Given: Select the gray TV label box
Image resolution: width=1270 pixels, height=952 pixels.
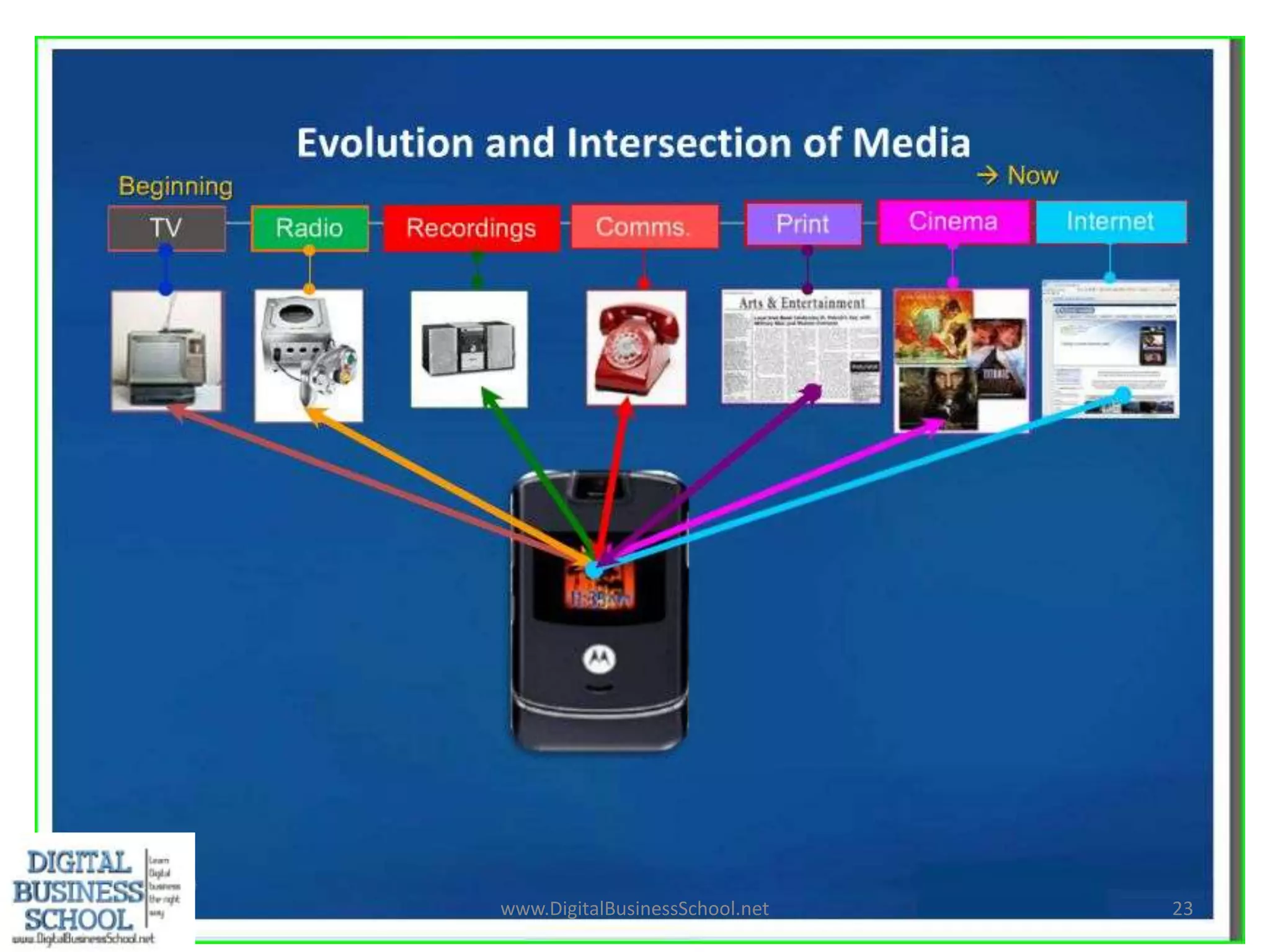Looking at the screenshot, I should (x=166, y=228).
